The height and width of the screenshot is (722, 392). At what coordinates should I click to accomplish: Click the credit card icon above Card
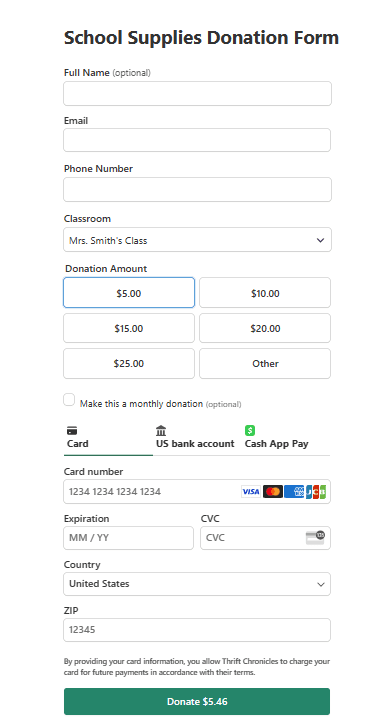pyautogui.click(x=72, y=431)
